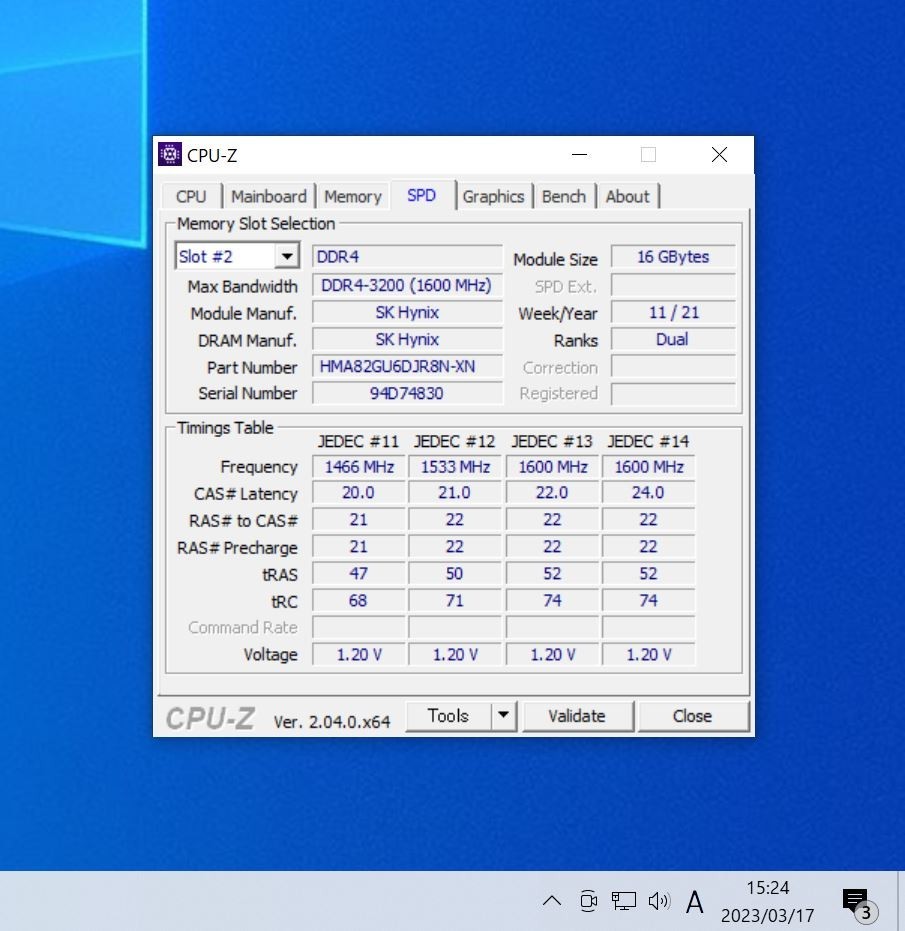This screenshot has height=931, width=905.
Task: Click the DRAM Manuf. SK Hynix value
Action: [407, 339]
